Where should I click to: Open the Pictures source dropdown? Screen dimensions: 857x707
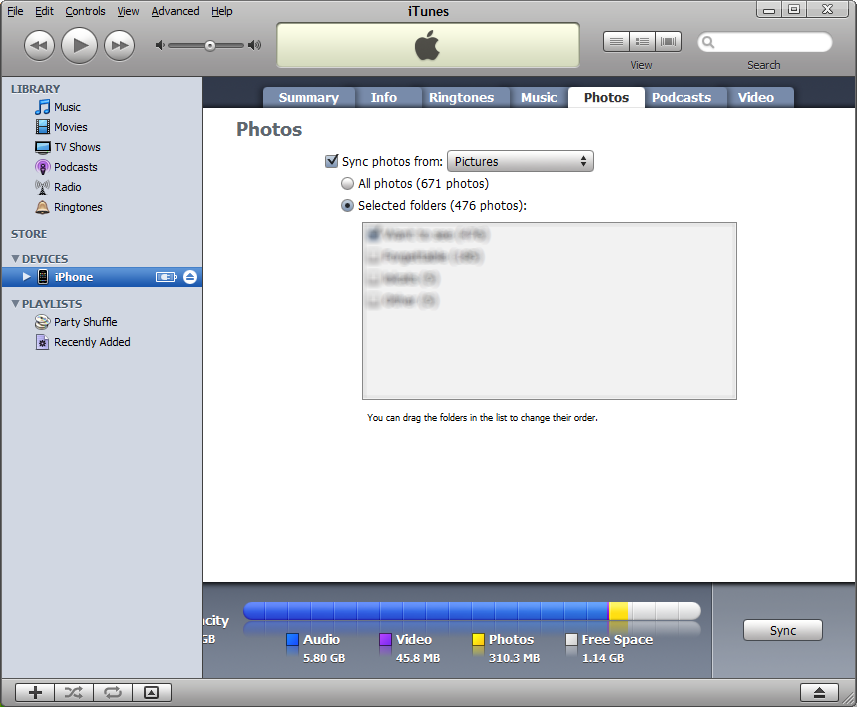pos(520,161)
